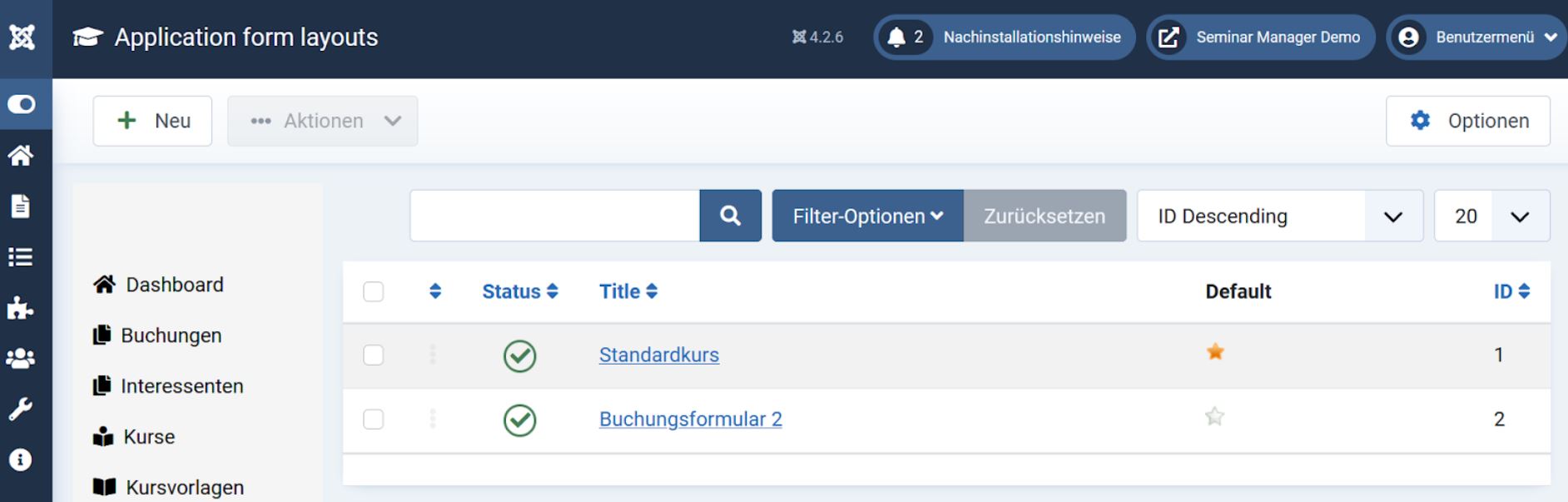This screenshot has width=1568, height=502.
Task: Click published status icon for Standardkurs
Action: click(519, 355)
